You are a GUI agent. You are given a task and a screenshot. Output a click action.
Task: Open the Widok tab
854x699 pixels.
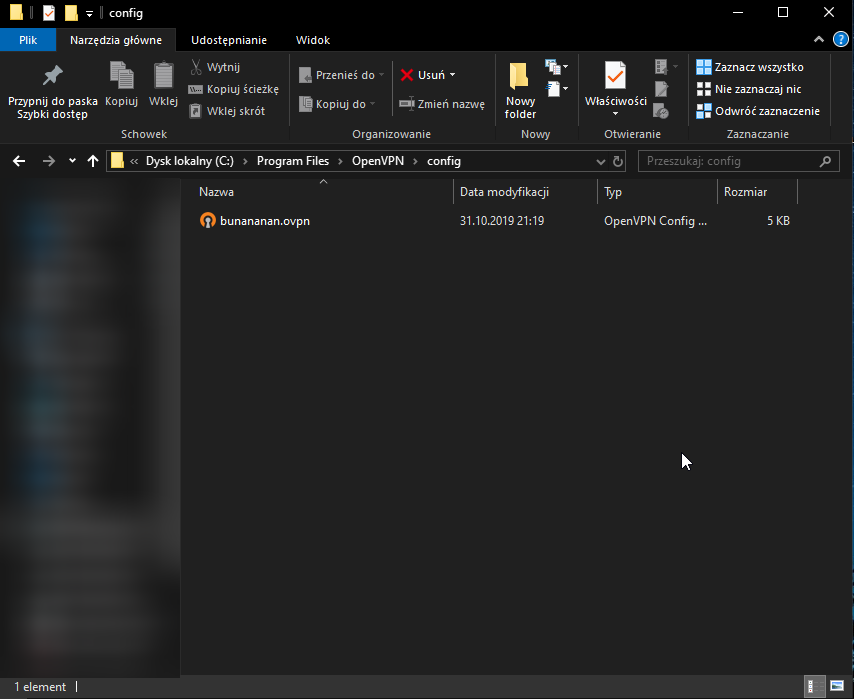[313, 40]
